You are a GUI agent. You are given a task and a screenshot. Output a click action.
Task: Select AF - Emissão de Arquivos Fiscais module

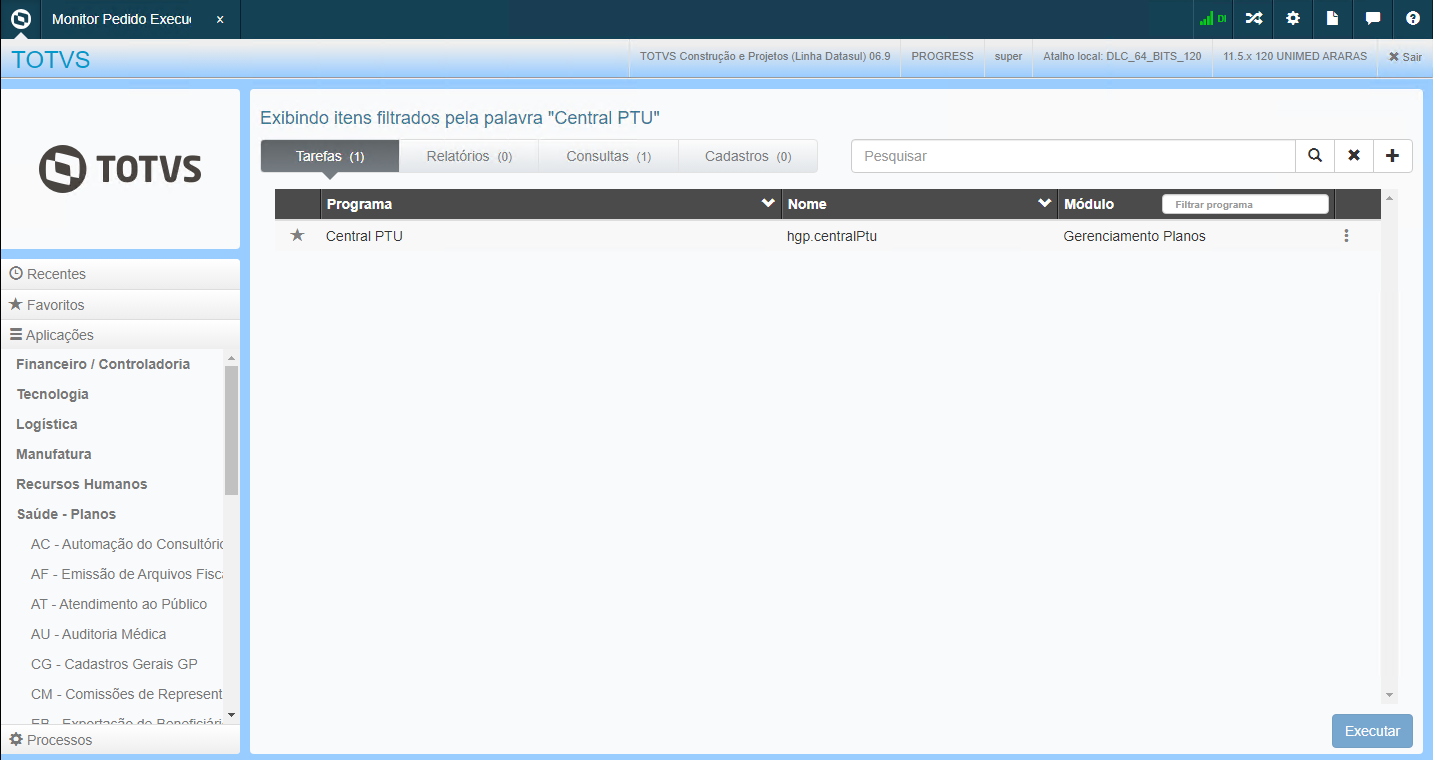(x=127, y=574)
